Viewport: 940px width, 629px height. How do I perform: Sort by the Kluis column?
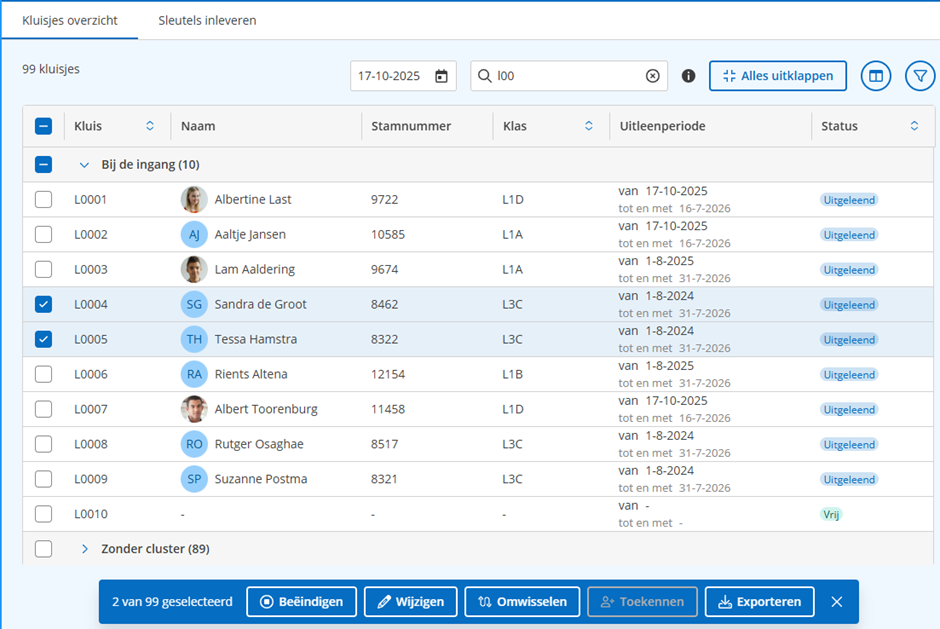[x=150, y=126]
